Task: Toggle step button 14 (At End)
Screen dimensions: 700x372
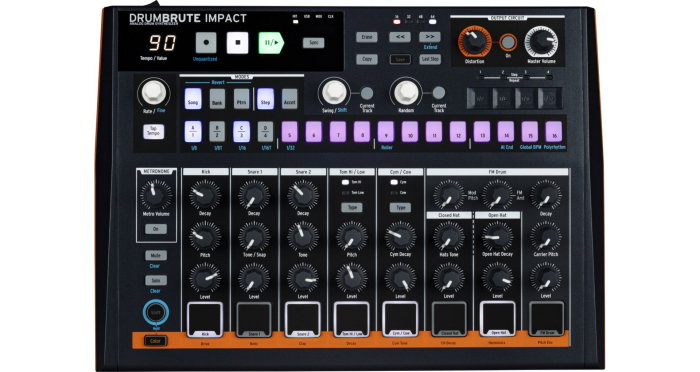Action: coord(506,132)
